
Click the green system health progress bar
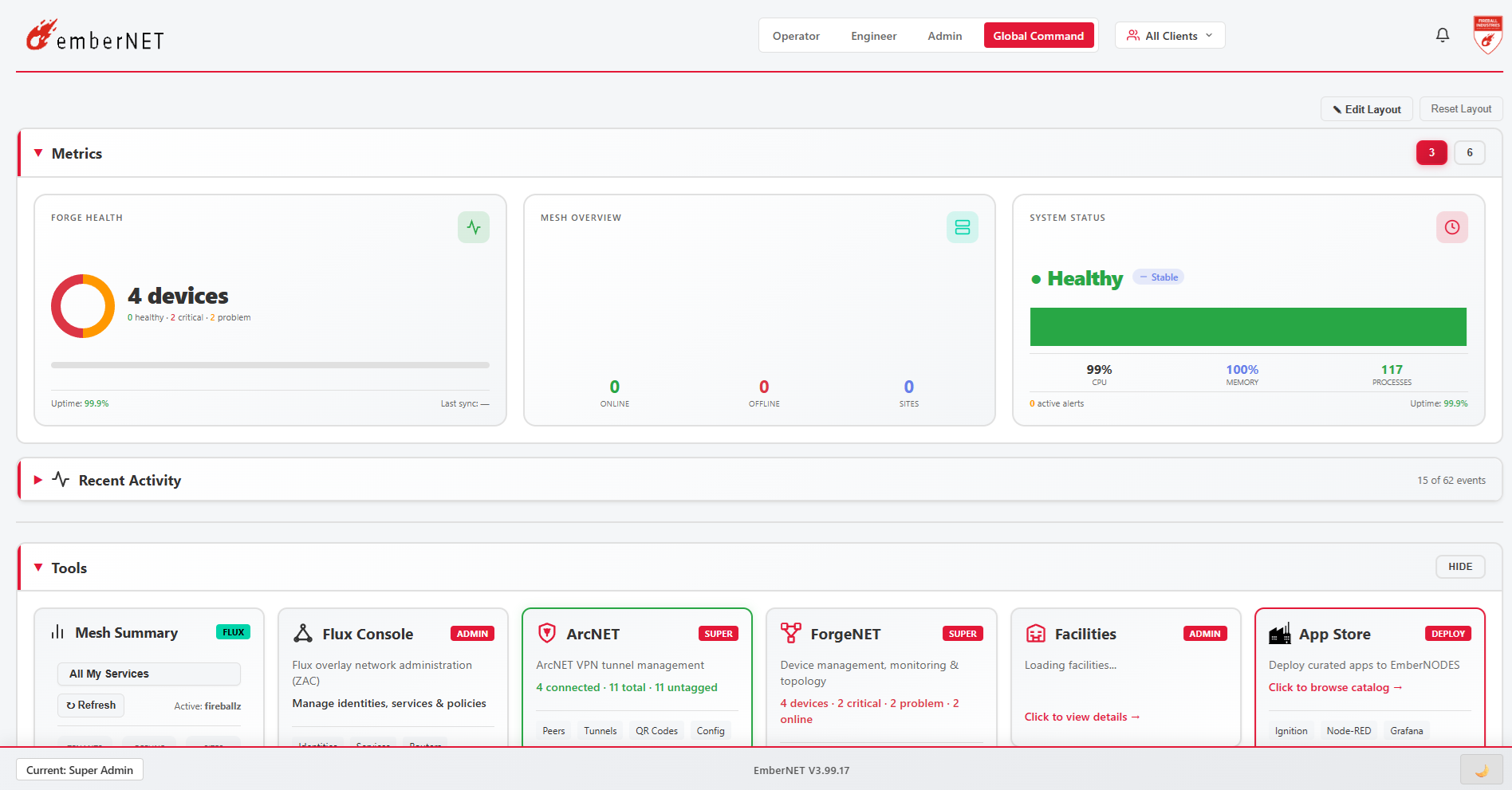(1248, 326)
